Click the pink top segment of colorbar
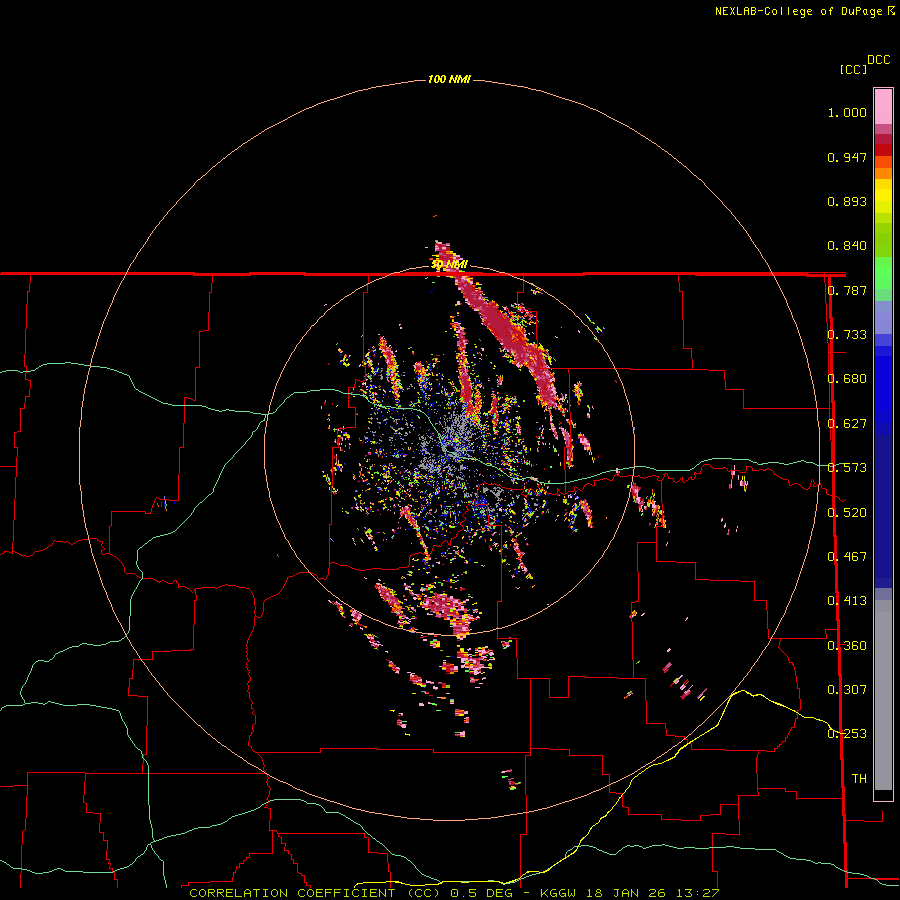 tap(883, 107)
